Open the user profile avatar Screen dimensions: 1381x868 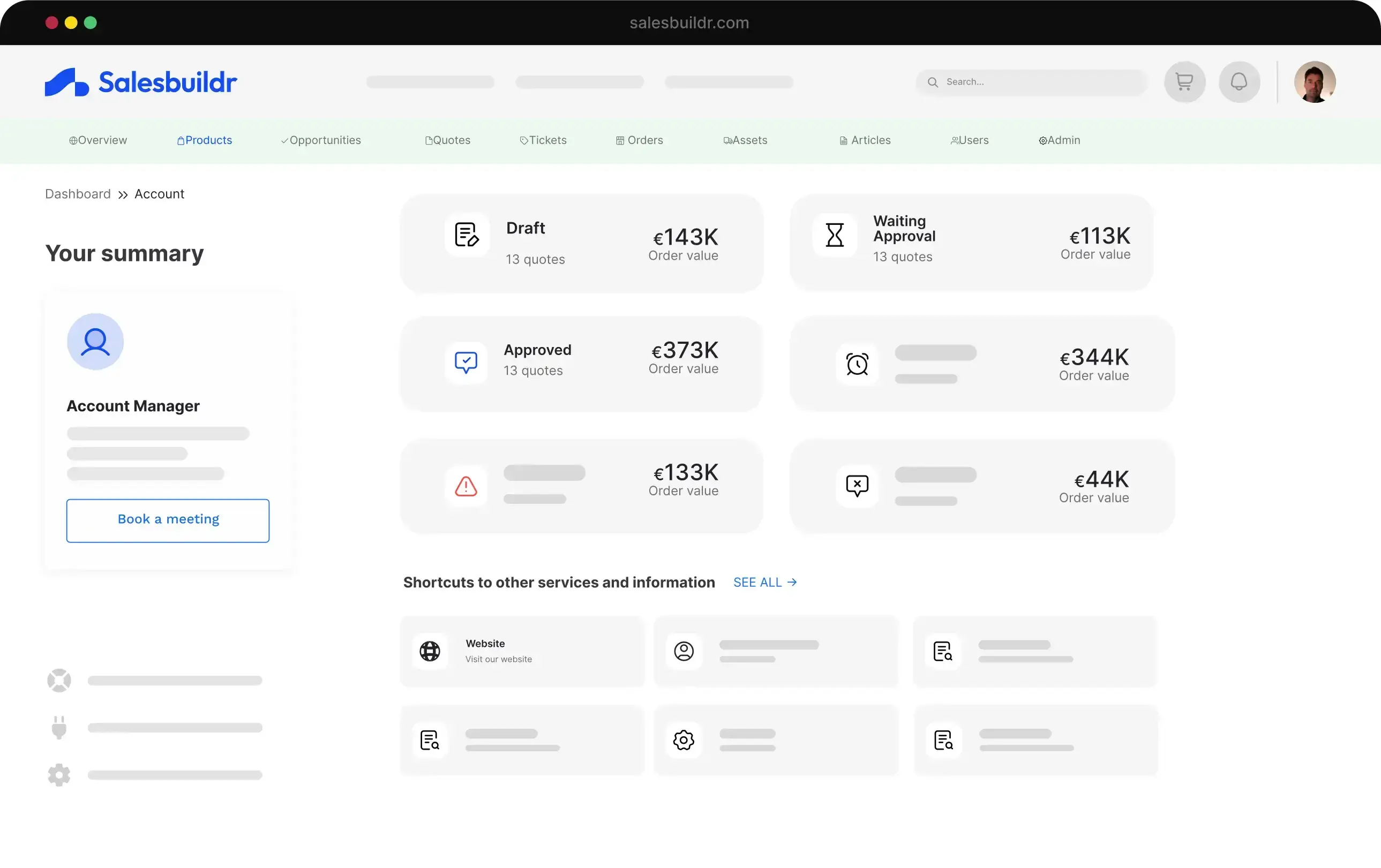pos(1315,82)
